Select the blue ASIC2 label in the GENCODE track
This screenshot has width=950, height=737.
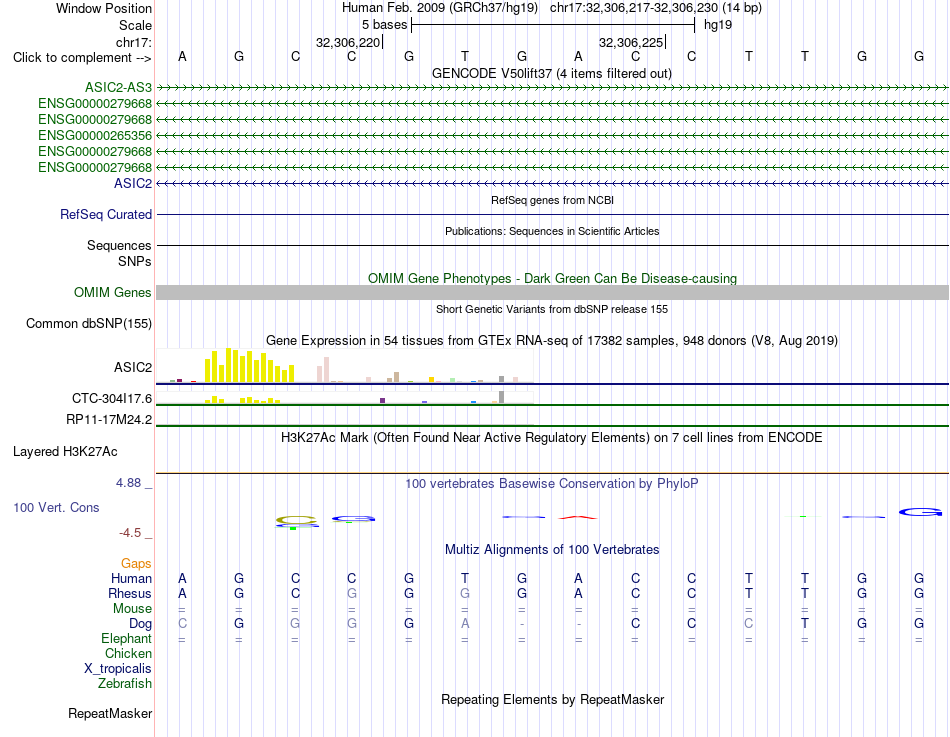click(133, 183)
